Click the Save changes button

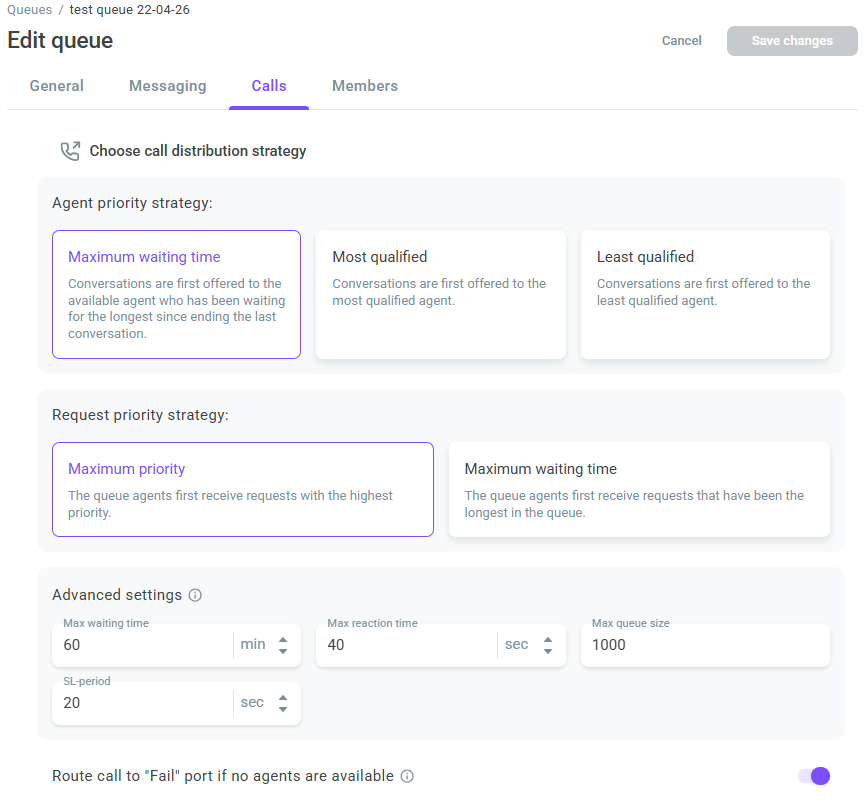(x=792, y=41)
